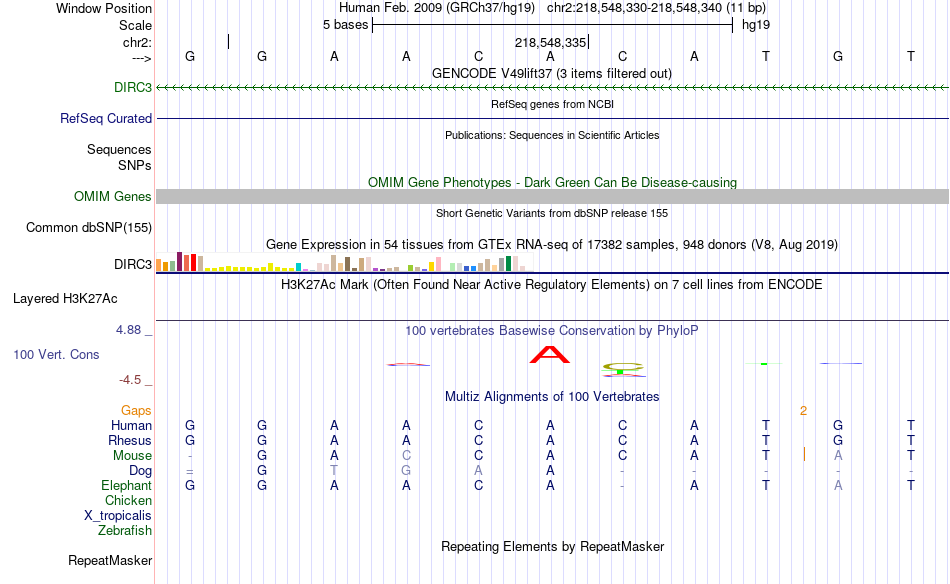The width and height of the screenshot is (950, 584).
Task: Click the Rhesus species label
Action: [130, 440]
